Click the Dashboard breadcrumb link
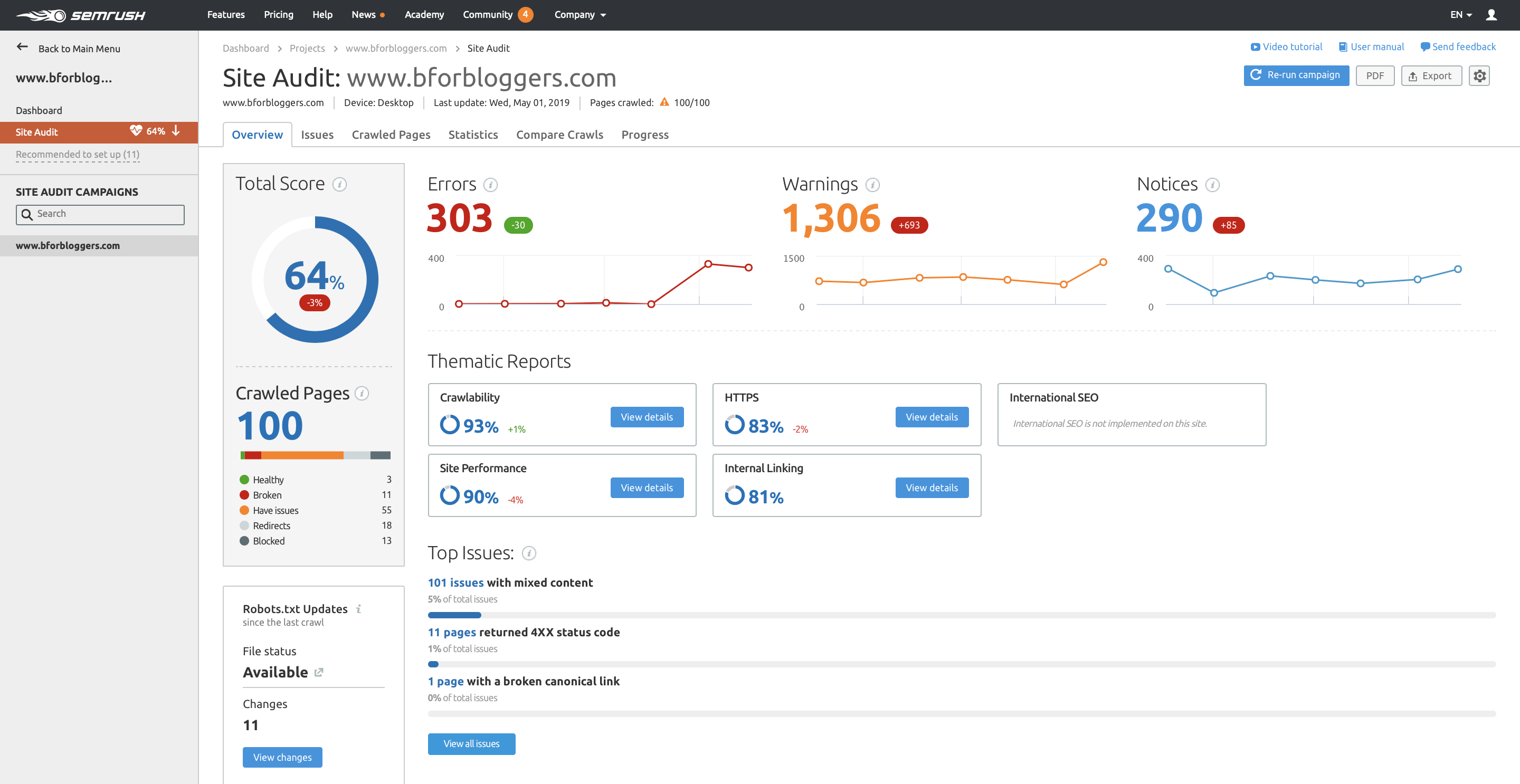The image size is (1520, 784). [245, 49]
